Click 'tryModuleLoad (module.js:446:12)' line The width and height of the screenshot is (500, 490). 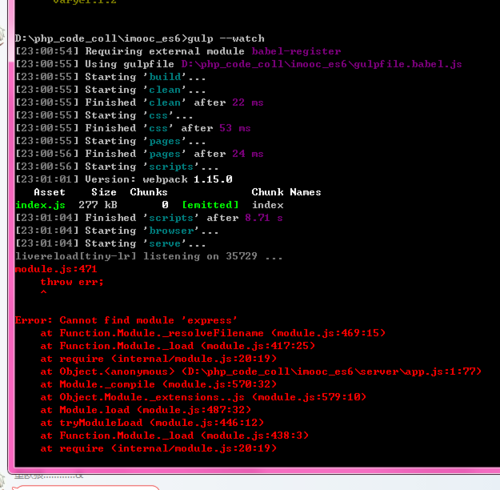tap(152, 423)
